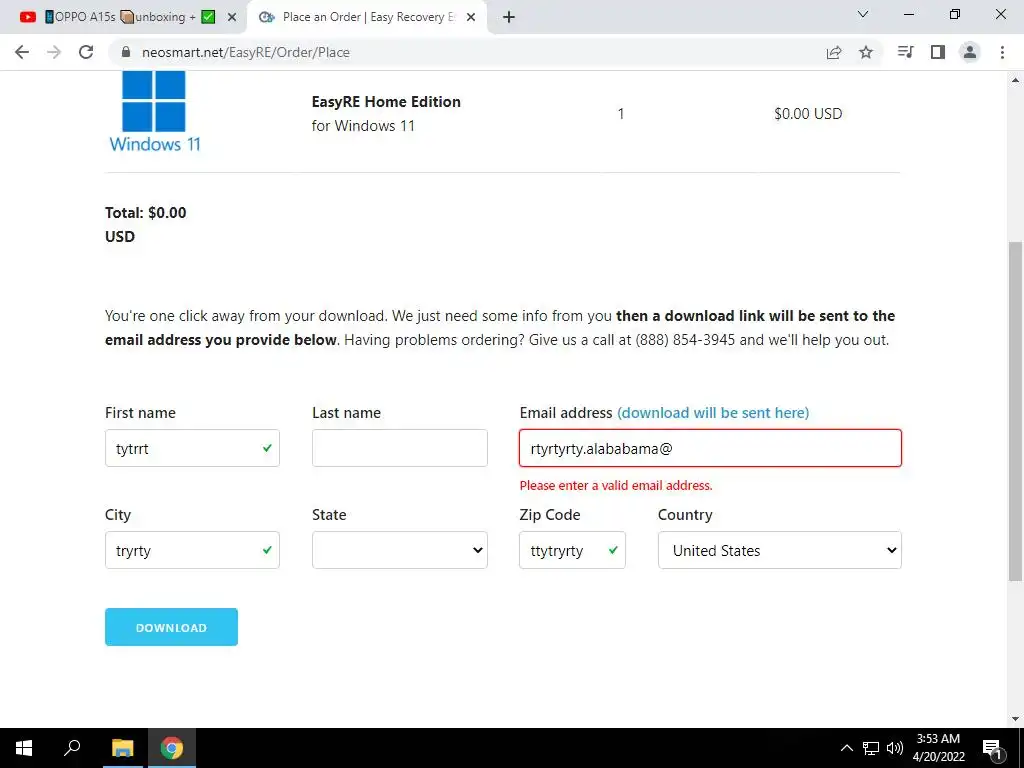Click scrollbar down arrow
Viewport: 1024px width, 768px height.
[1015, 719]
